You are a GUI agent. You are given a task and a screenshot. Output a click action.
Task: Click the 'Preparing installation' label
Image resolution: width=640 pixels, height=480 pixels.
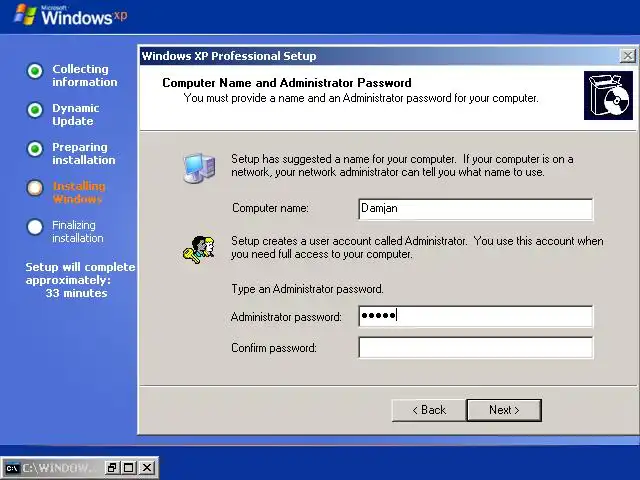pyautogui.click(x=84, y=153)
